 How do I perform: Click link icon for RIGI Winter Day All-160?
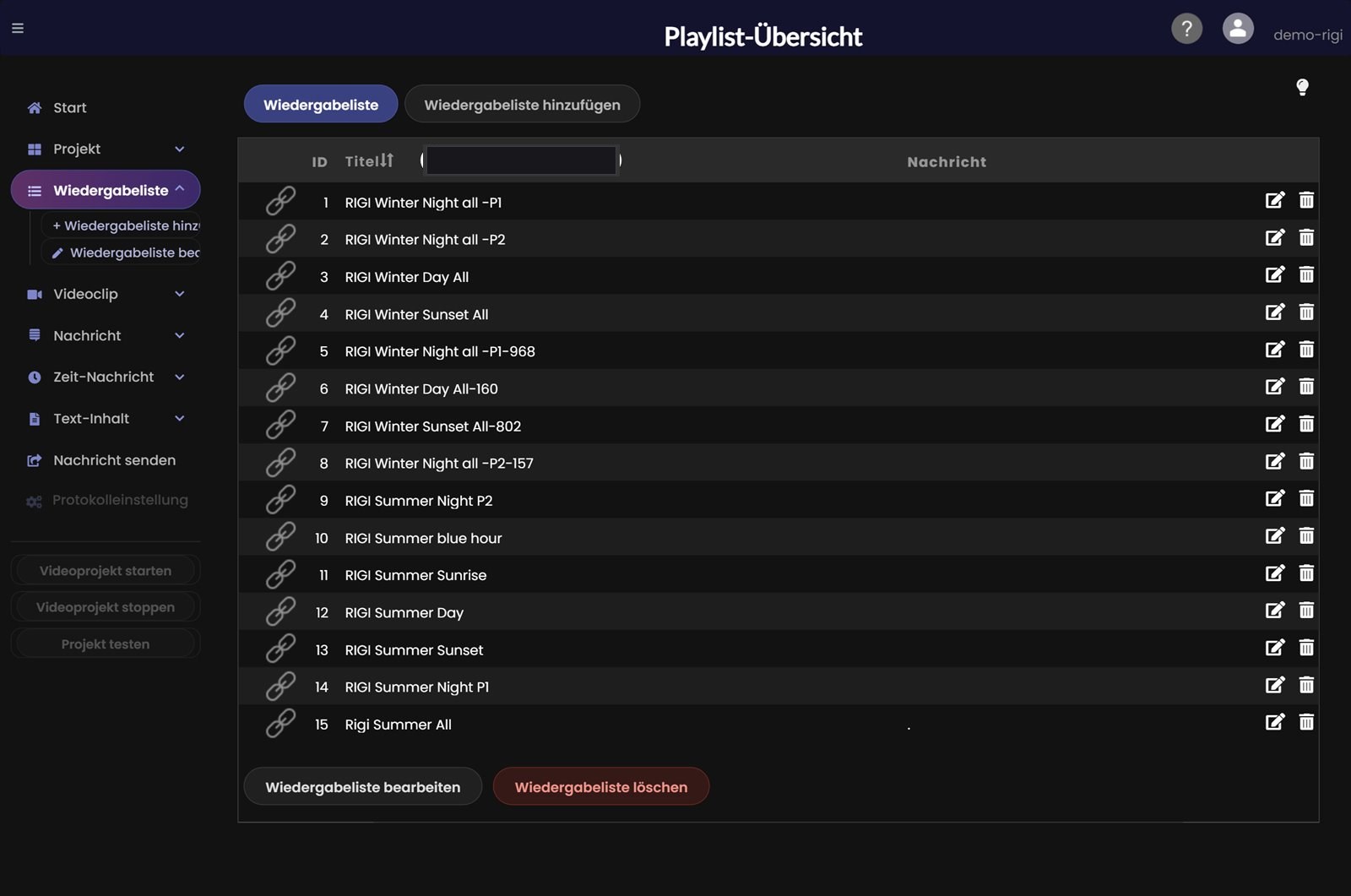click(x=280, y=388)
